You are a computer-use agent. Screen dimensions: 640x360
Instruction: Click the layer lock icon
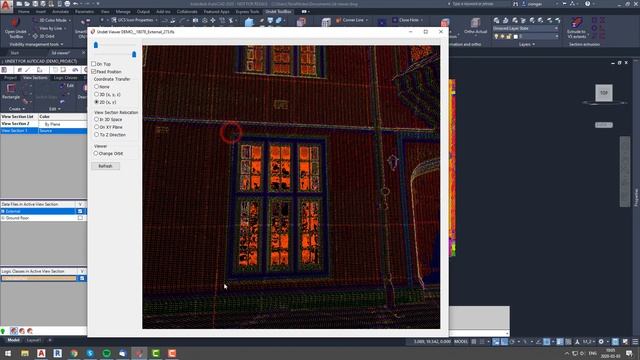tap(509, 36)
